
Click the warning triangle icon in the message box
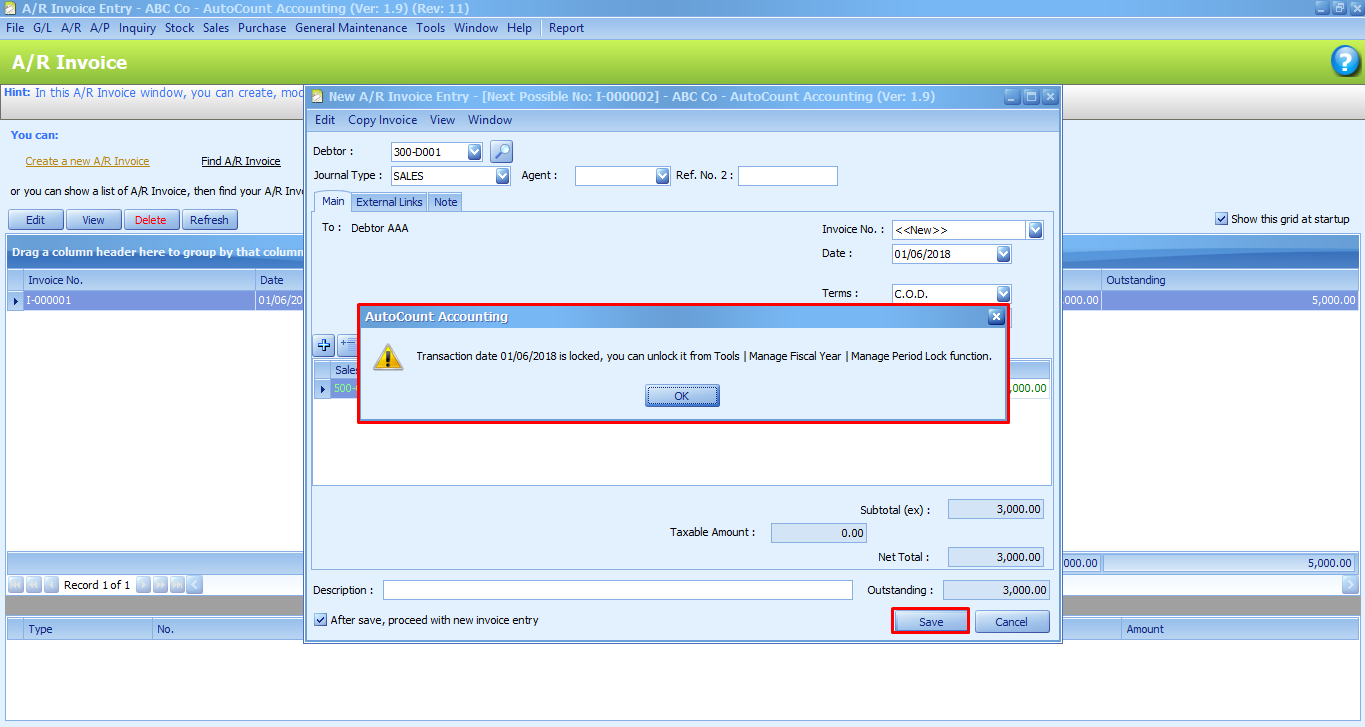tap(388, 356)
